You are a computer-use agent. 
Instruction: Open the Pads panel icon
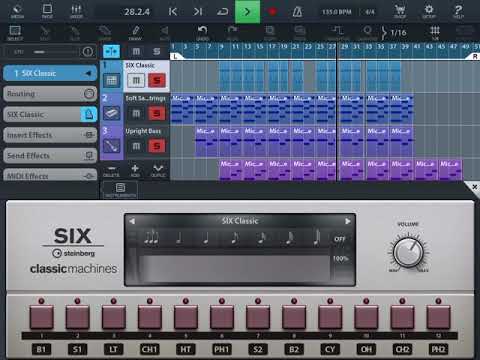tap(47, 11)
